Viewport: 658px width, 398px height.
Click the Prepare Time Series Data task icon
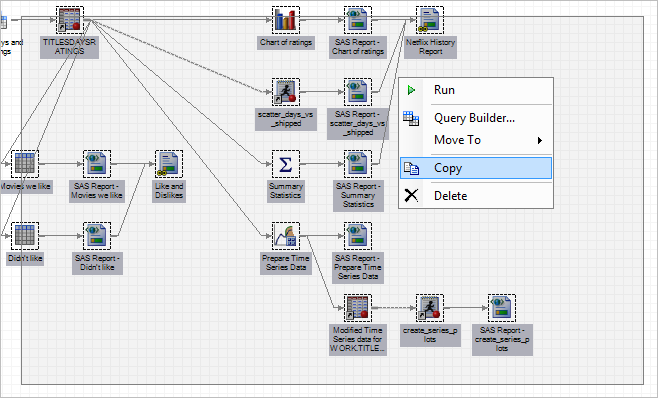tap(286, 236)
